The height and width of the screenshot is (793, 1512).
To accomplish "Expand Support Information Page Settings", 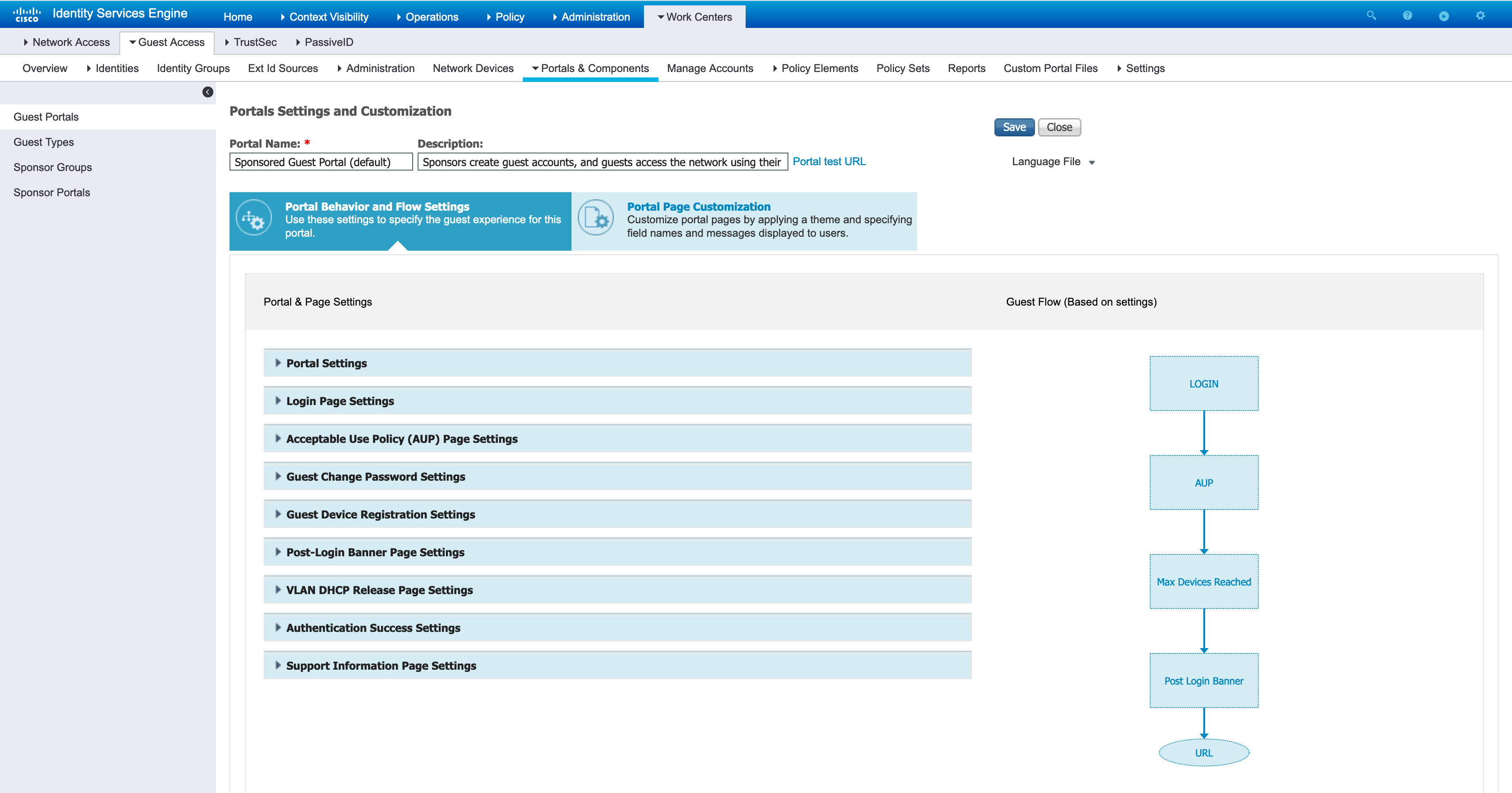I will (617, 666).
